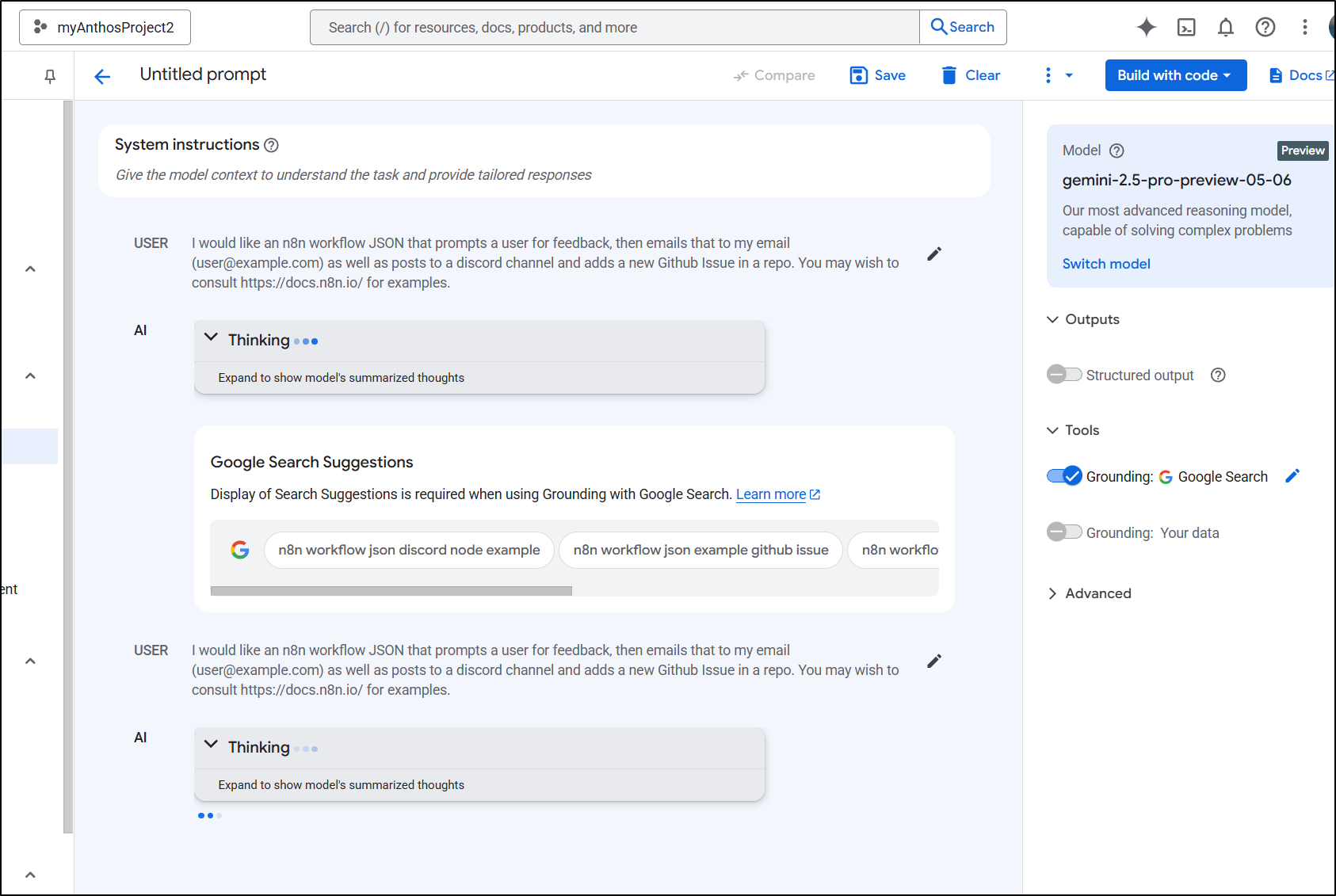The height and width of the screenshot is (896, 1336).
Task: Open the top bar vertical dots settings menu
Action: 1304,27
